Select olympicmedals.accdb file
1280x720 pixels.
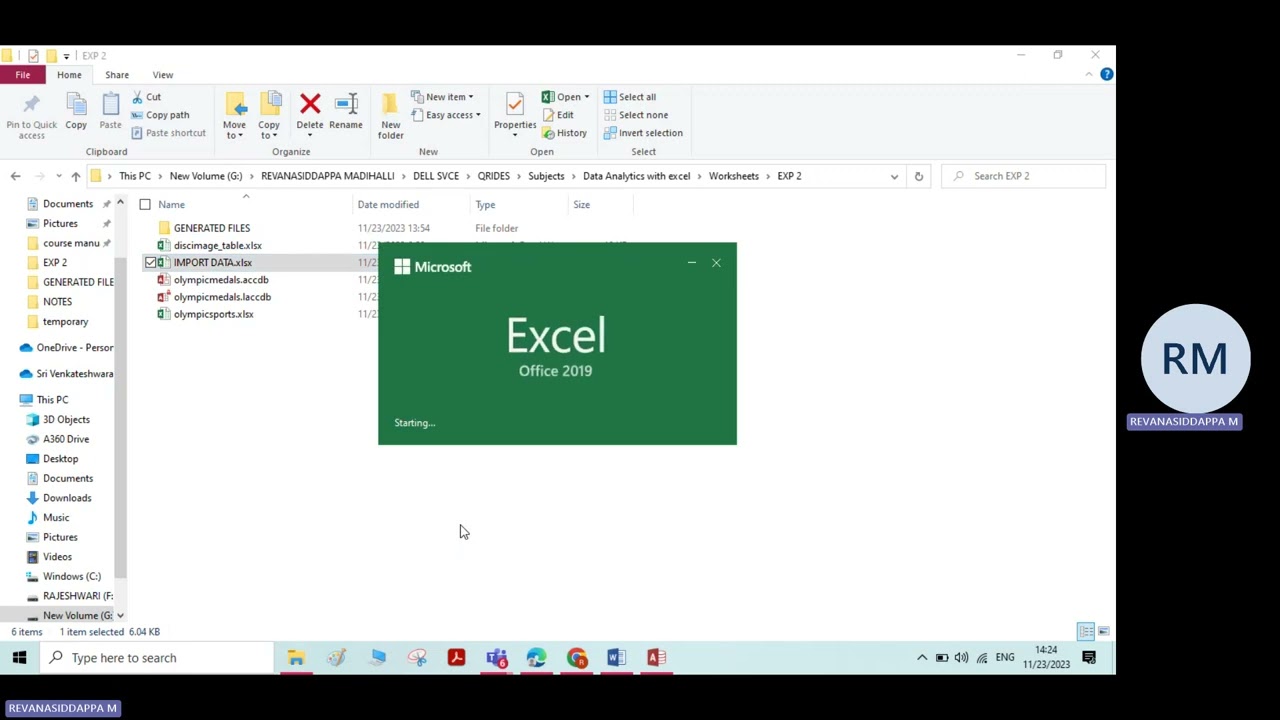pyautogui.click(x=220, y=280)
